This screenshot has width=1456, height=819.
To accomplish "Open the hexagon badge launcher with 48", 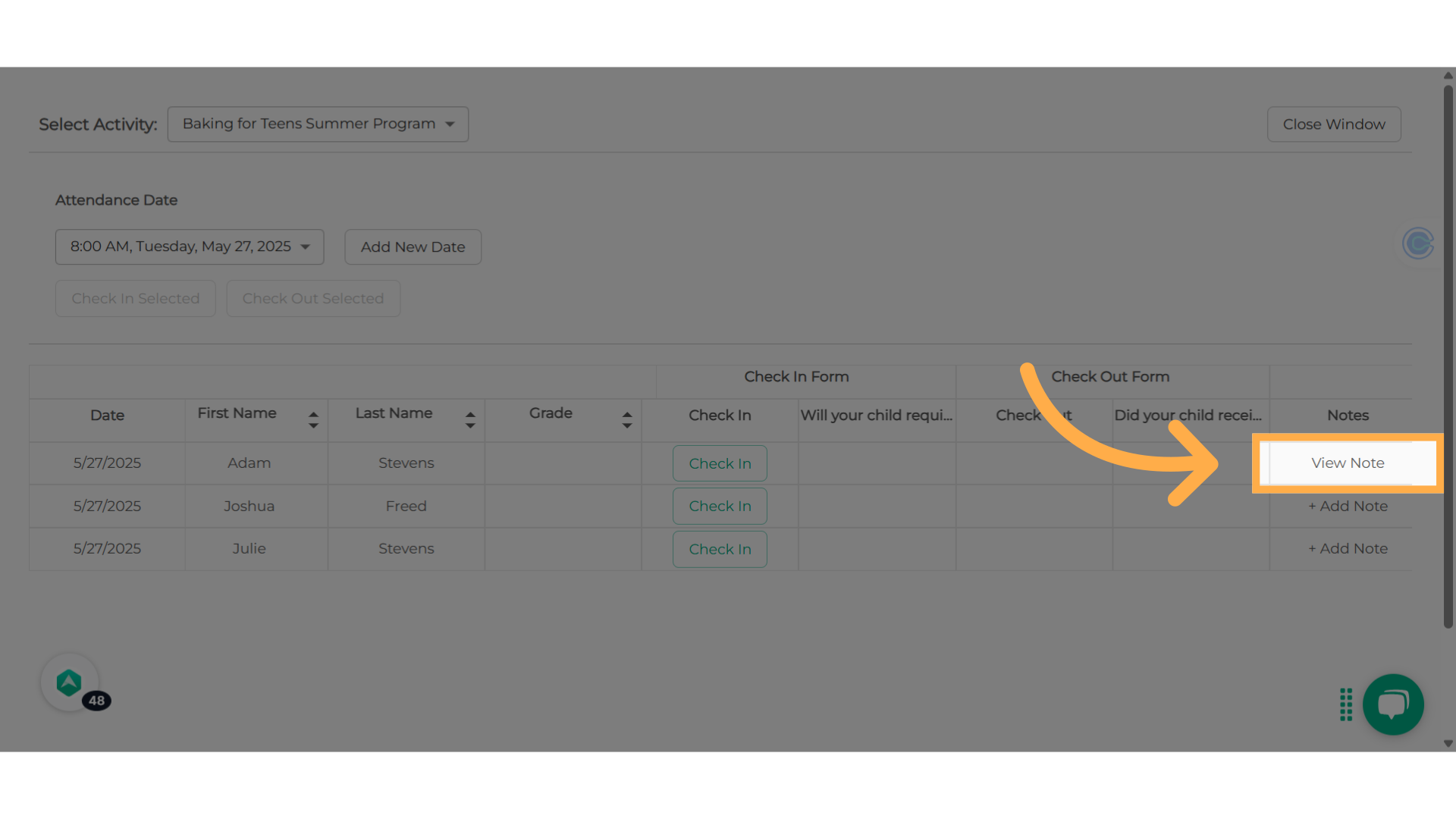I will (70, 682).
